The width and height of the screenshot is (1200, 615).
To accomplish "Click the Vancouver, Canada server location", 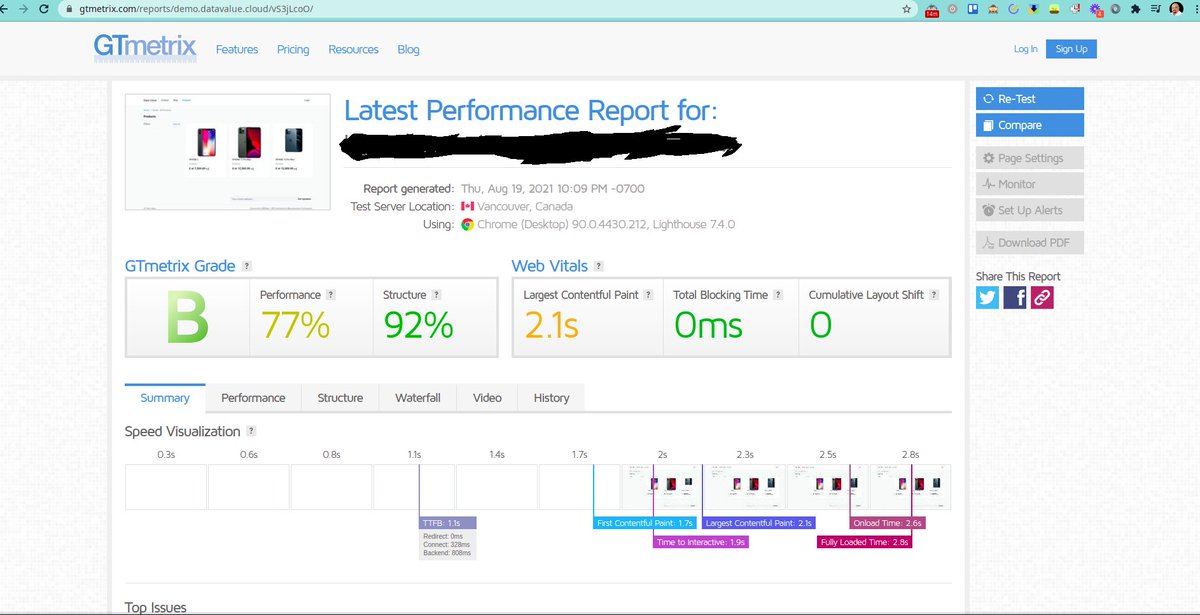I will point(525,206).
